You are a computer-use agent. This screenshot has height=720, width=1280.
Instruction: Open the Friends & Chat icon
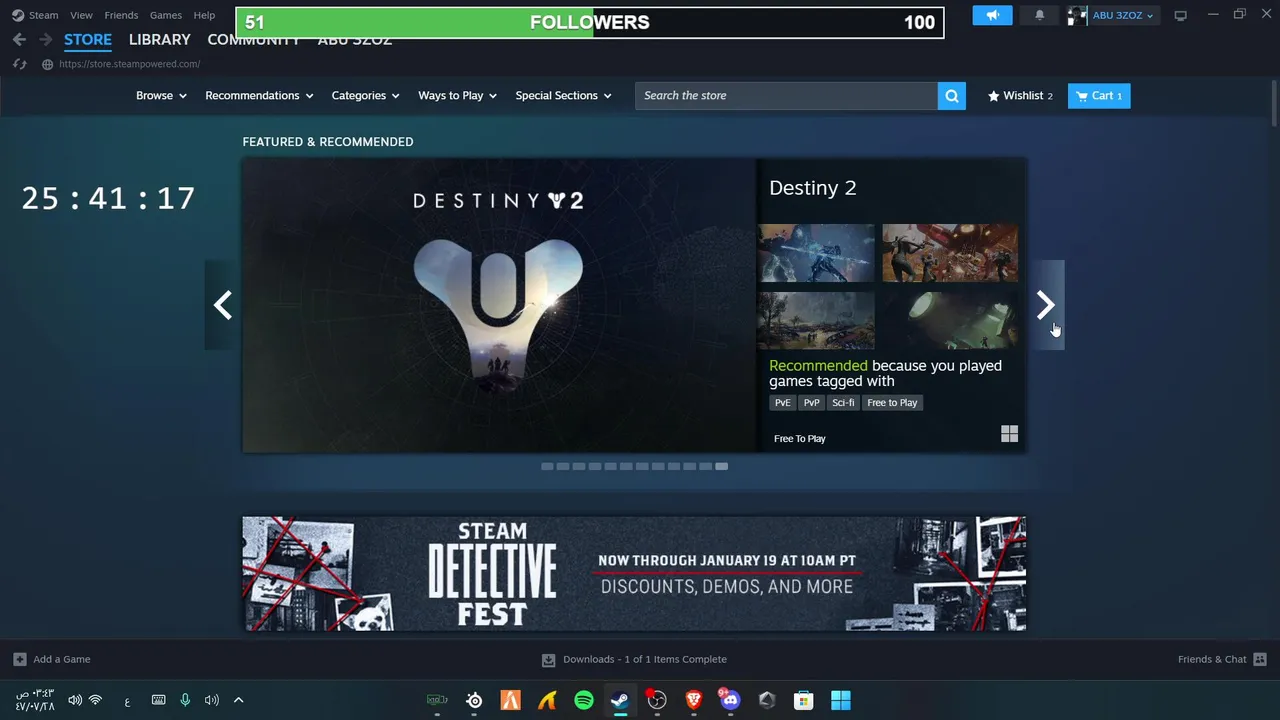1260,659
